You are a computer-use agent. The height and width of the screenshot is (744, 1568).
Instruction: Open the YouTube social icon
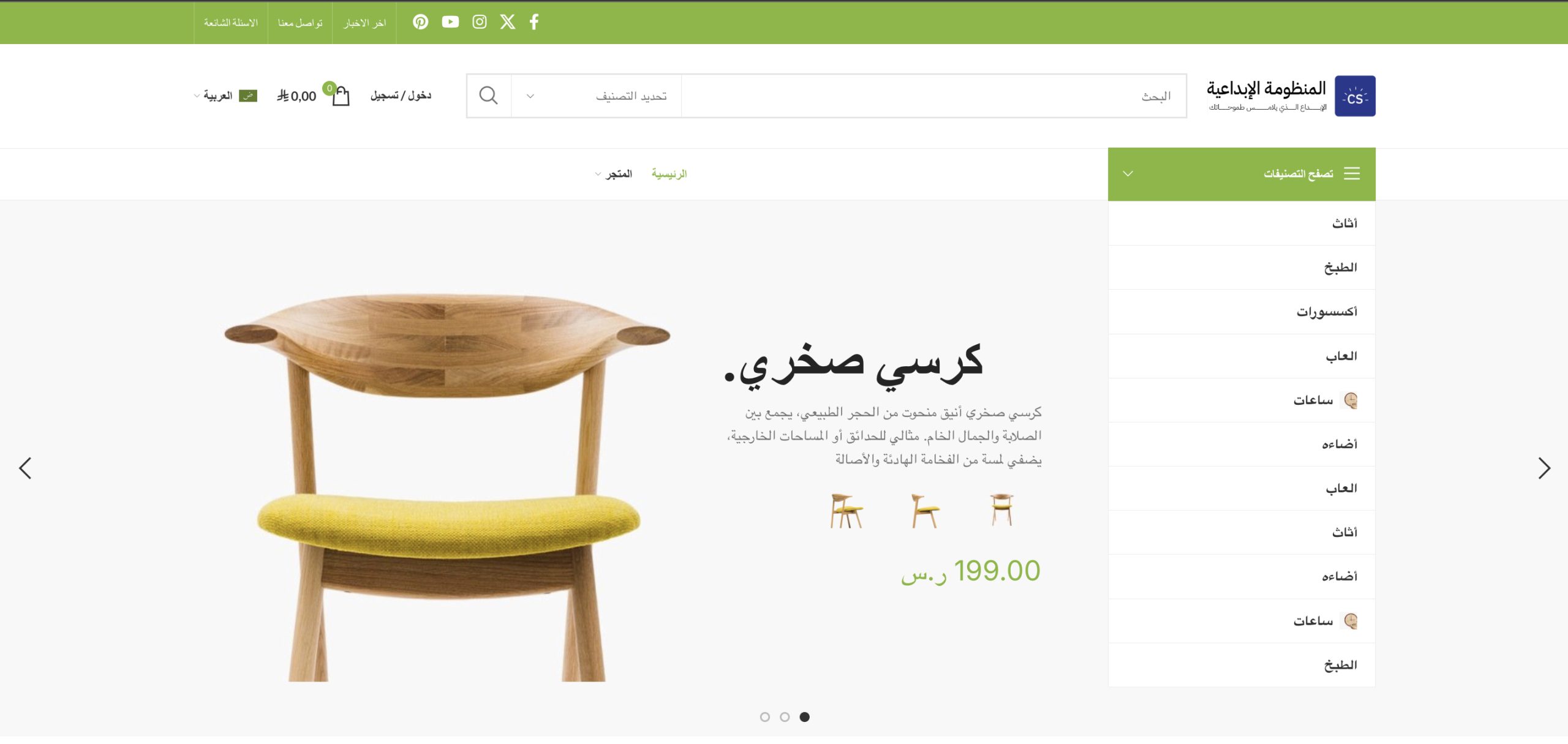pyautogui.click(x=450, y=22)
